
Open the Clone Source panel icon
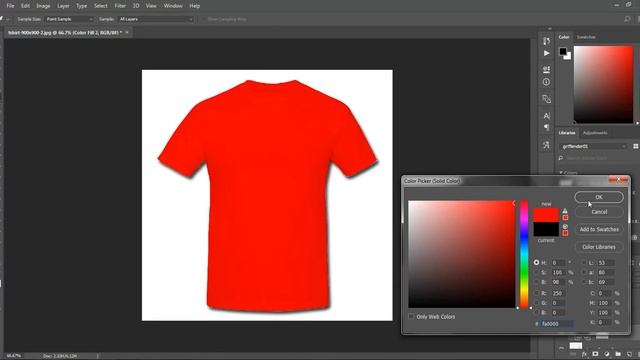[x=547, y=99]
